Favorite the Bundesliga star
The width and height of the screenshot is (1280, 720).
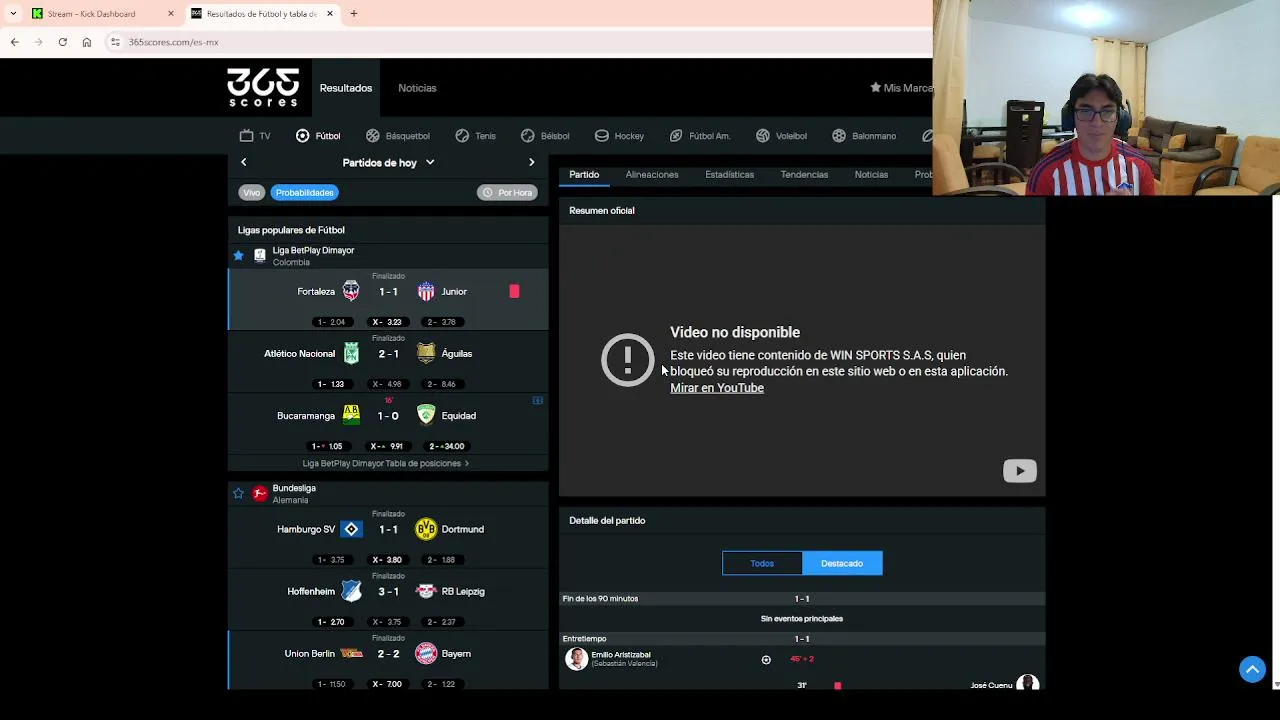pos(238,494)
